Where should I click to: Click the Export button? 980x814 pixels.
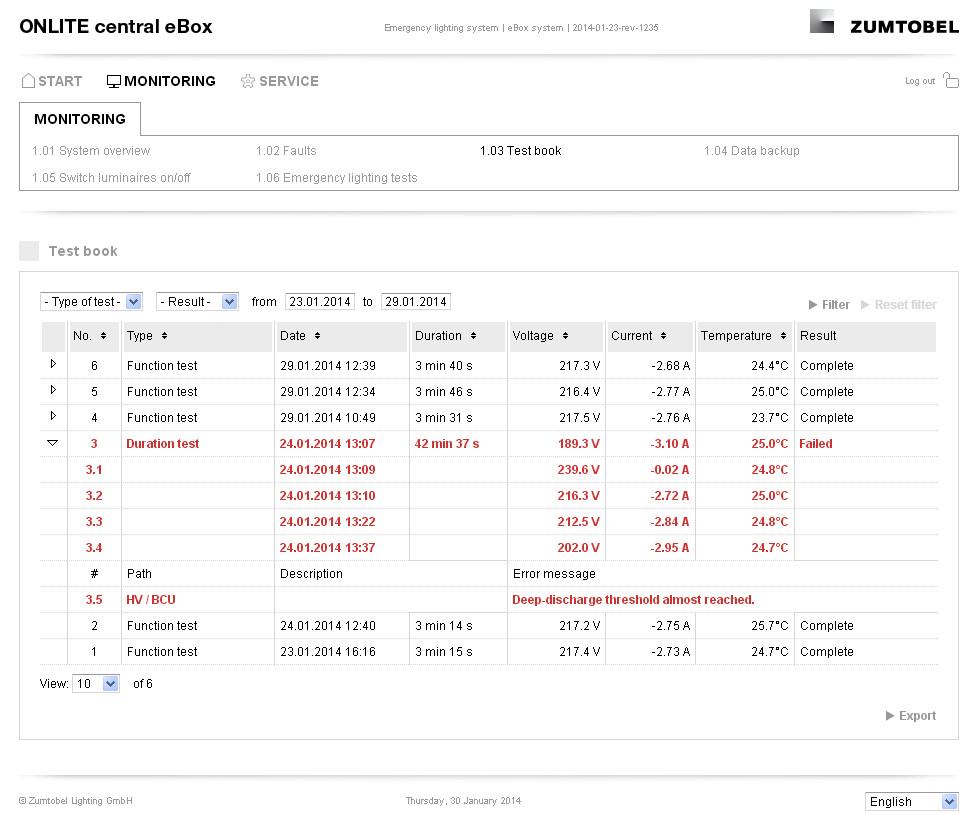911,715
